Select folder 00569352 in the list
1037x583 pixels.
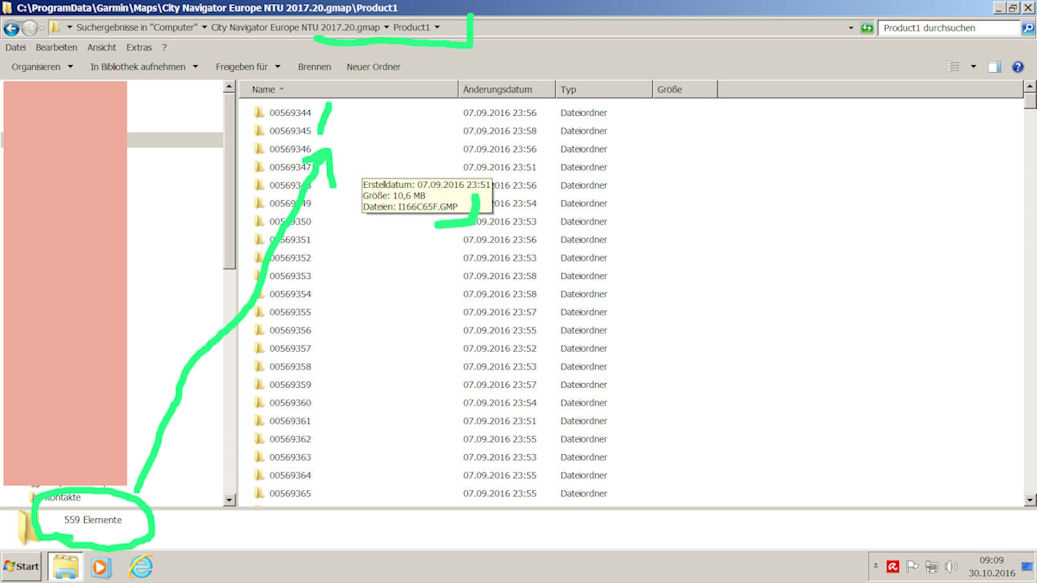coord(290,258)
